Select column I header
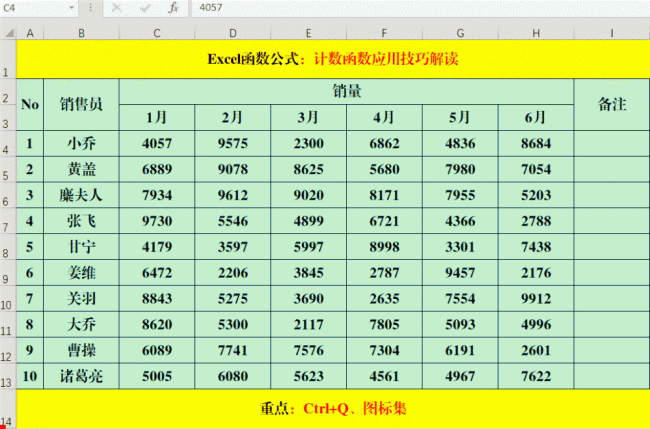The width and height of the screenshot is (650, 429). click(612, 33)
